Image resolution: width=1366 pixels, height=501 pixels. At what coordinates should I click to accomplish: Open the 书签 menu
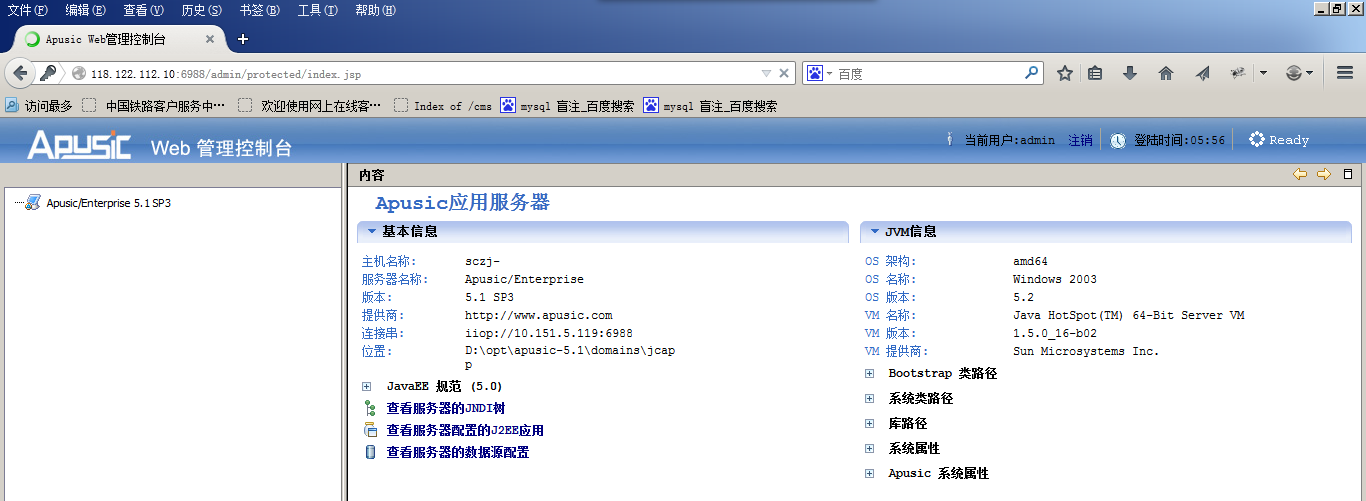coord(259,10)
